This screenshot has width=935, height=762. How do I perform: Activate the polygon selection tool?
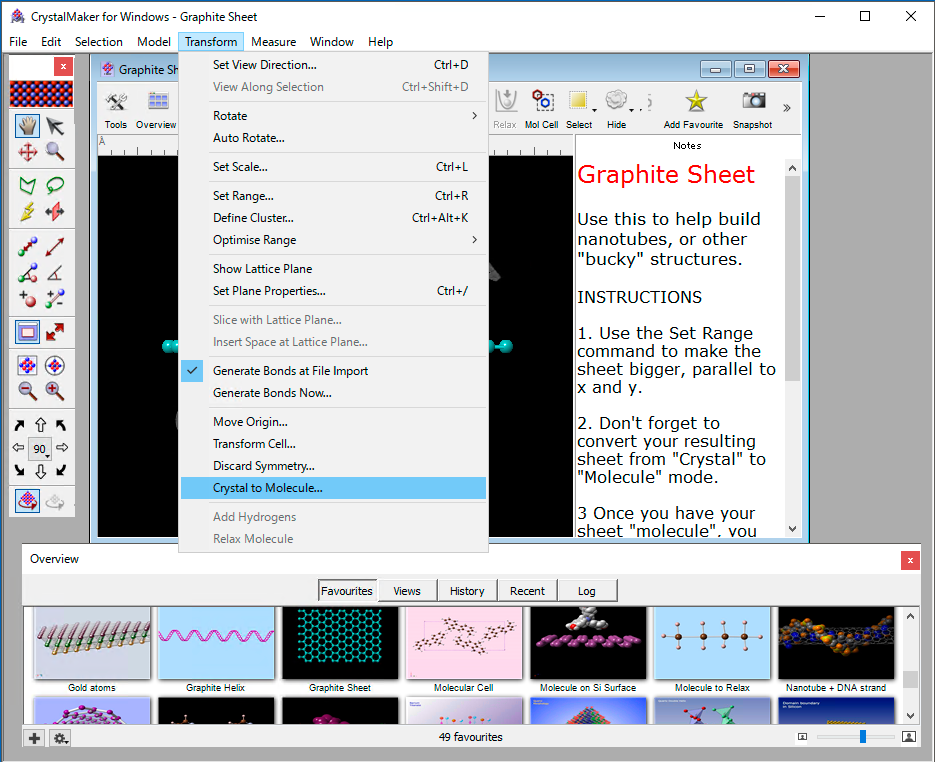(27, 185)
